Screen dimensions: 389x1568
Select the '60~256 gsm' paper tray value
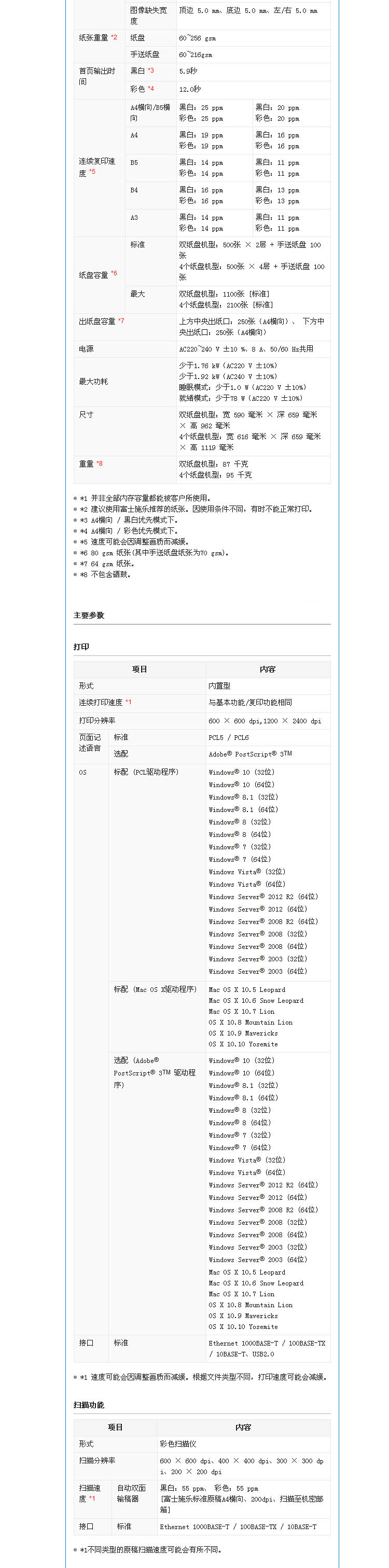(197, 38)
